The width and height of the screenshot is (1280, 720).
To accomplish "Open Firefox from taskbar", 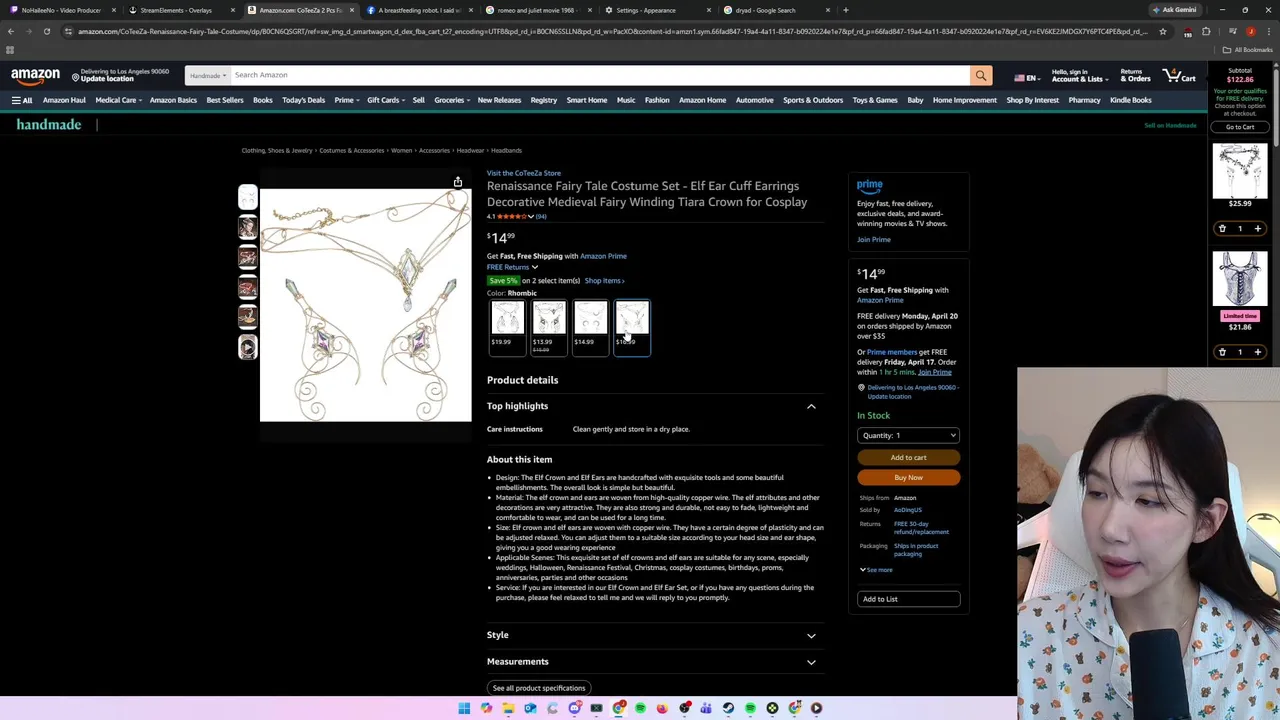I will 662,708.
